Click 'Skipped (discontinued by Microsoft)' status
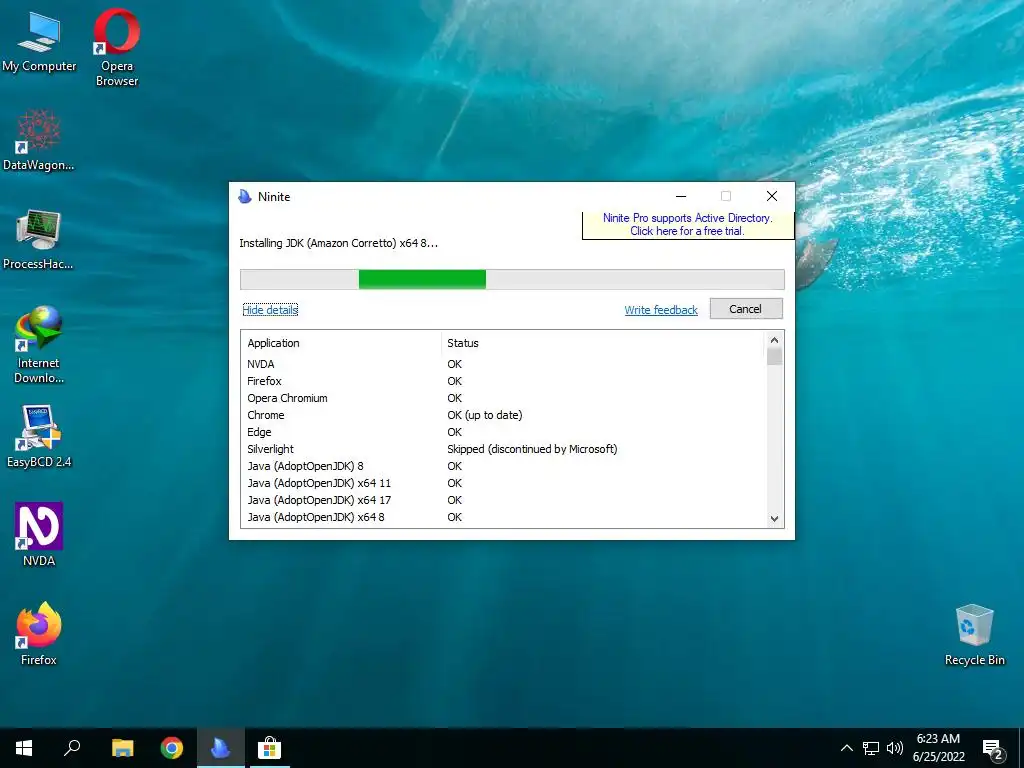The image size is (1024, 768). tap(532, 449)
